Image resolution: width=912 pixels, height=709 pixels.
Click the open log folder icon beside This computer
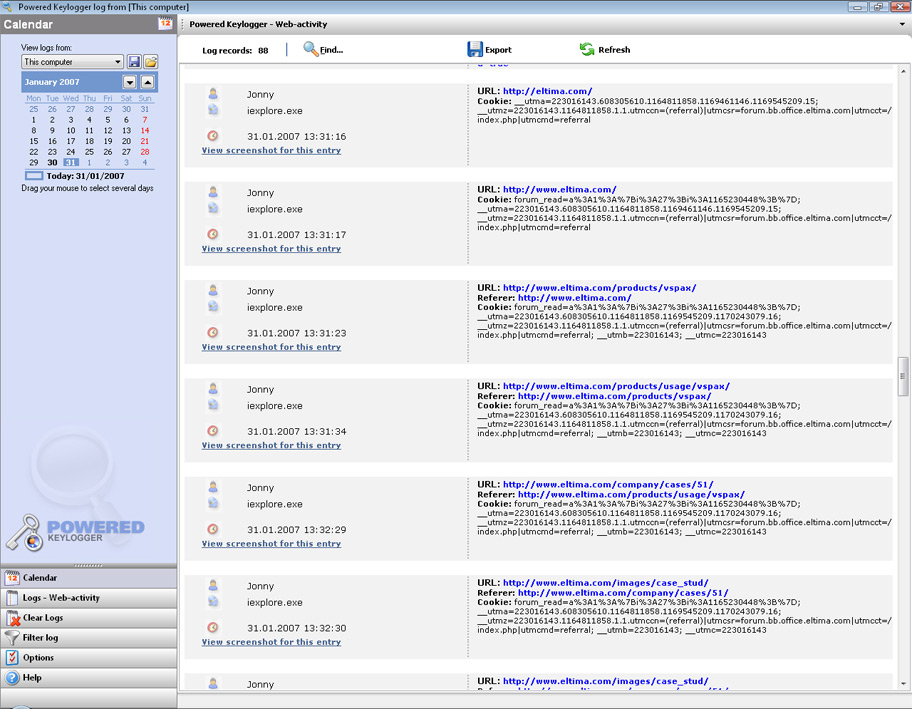click(x=151, y=62)
